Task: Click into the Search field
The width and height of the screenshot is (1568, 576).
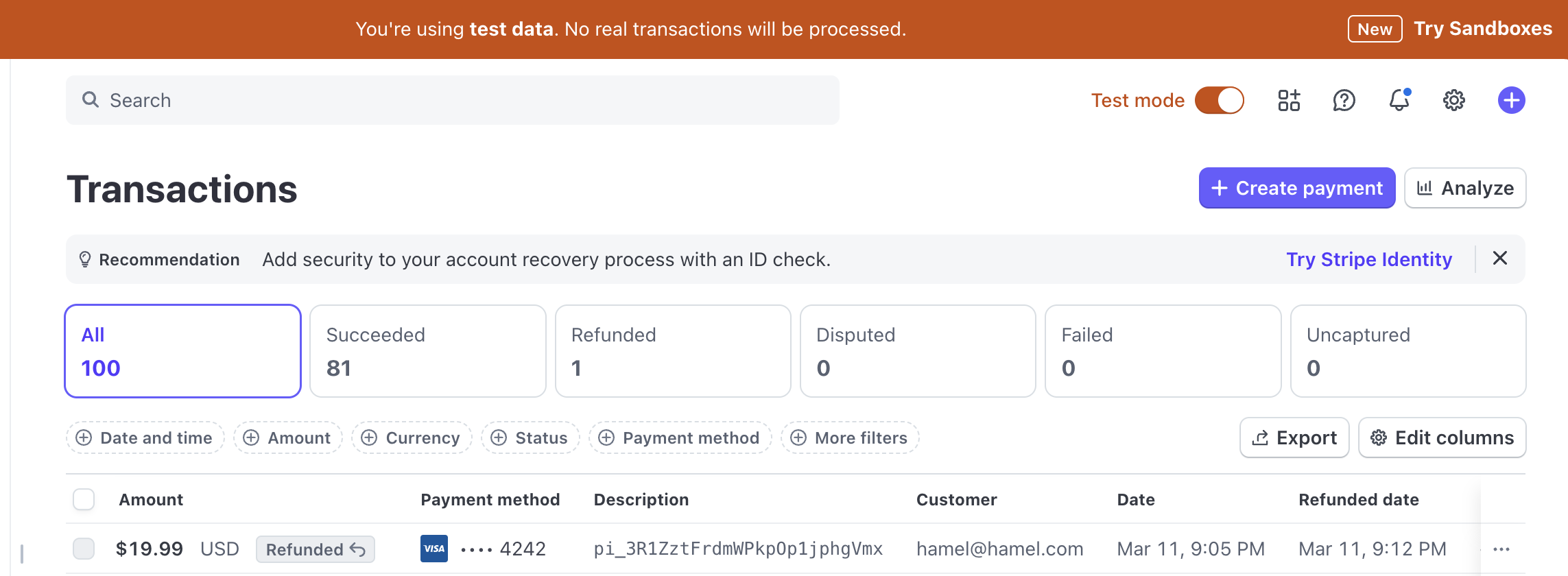Action: tap(453, 100)
